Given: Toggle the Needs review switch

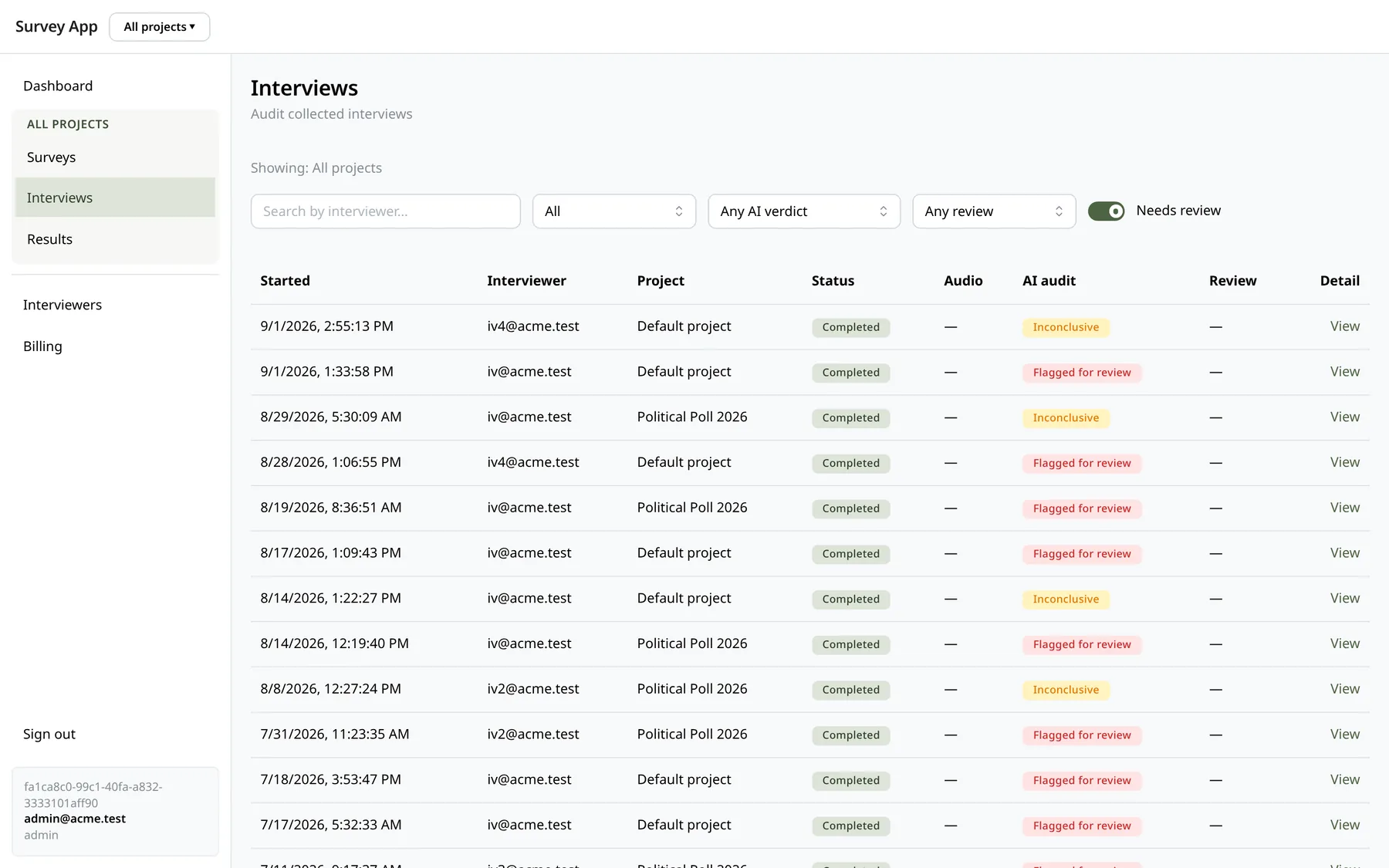Looking at the screenshot, I should (1106, 211).
